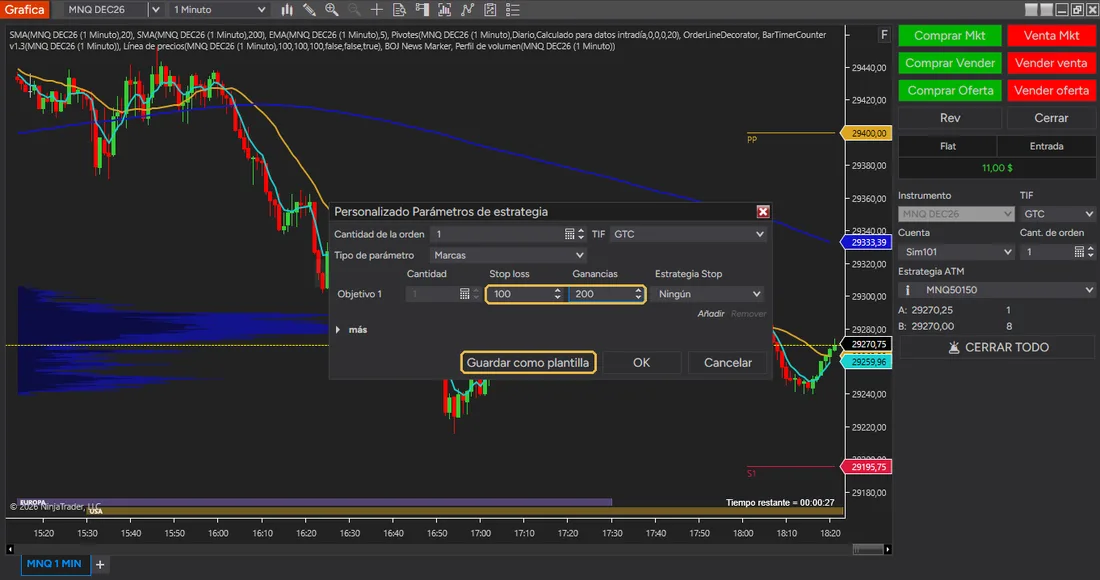The image size is (1100, 580).
Task: Click the chart horizontal scrollbar thumb
Action: (x=868, y=550)
